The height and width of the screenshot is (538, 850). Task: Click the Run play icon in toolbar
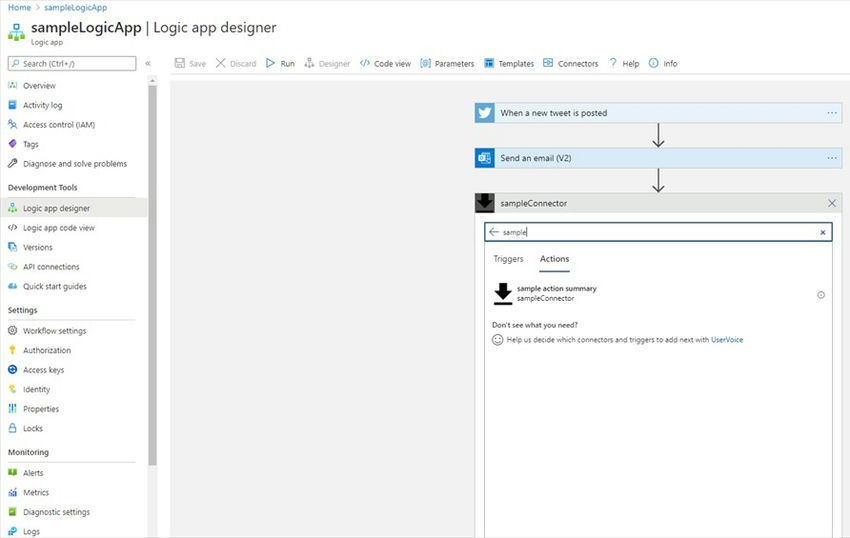tap(271, 63)
